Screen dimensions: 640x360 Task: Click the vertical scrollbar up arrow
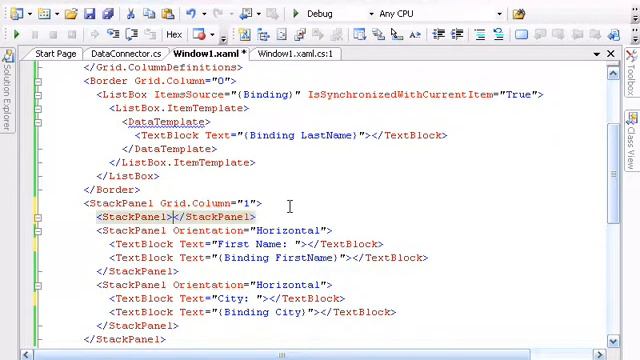tap(613, 73)
